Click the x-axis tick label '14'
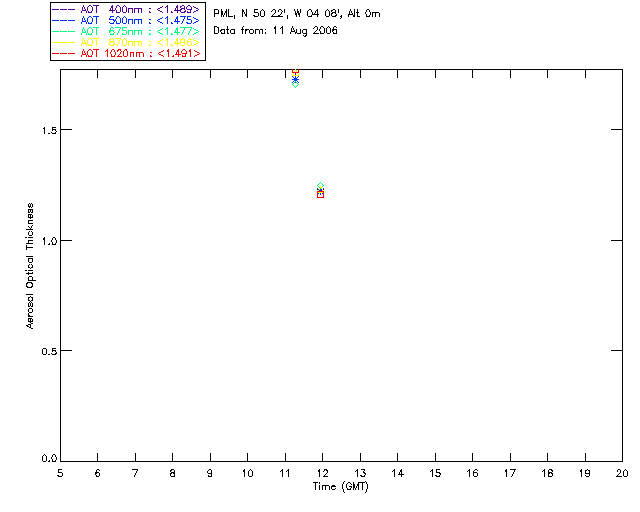This screenshot has height=512, width=640. (398, 473)
